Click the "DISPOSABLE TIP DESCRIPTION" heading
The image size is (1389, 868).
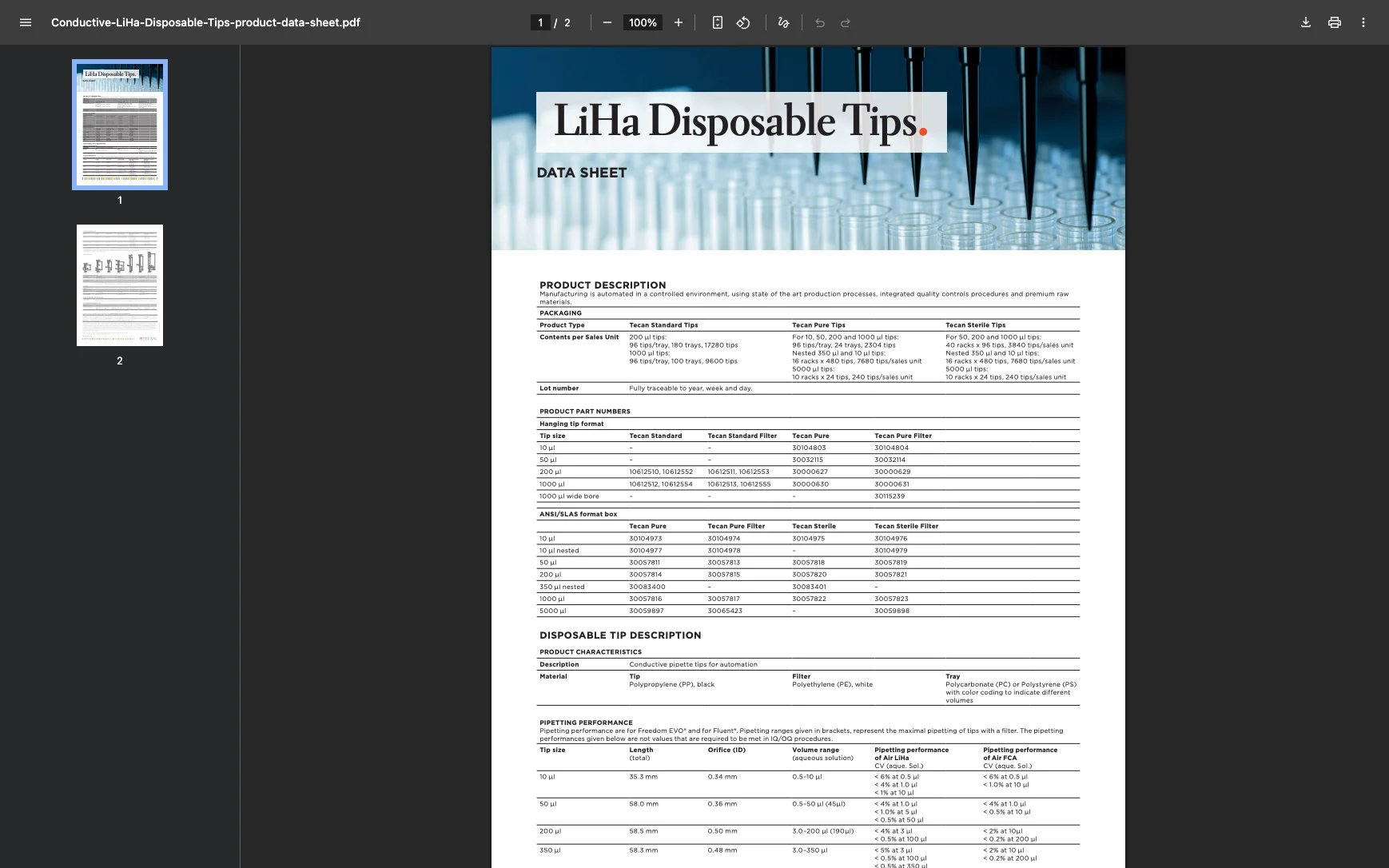click(620, 635)
